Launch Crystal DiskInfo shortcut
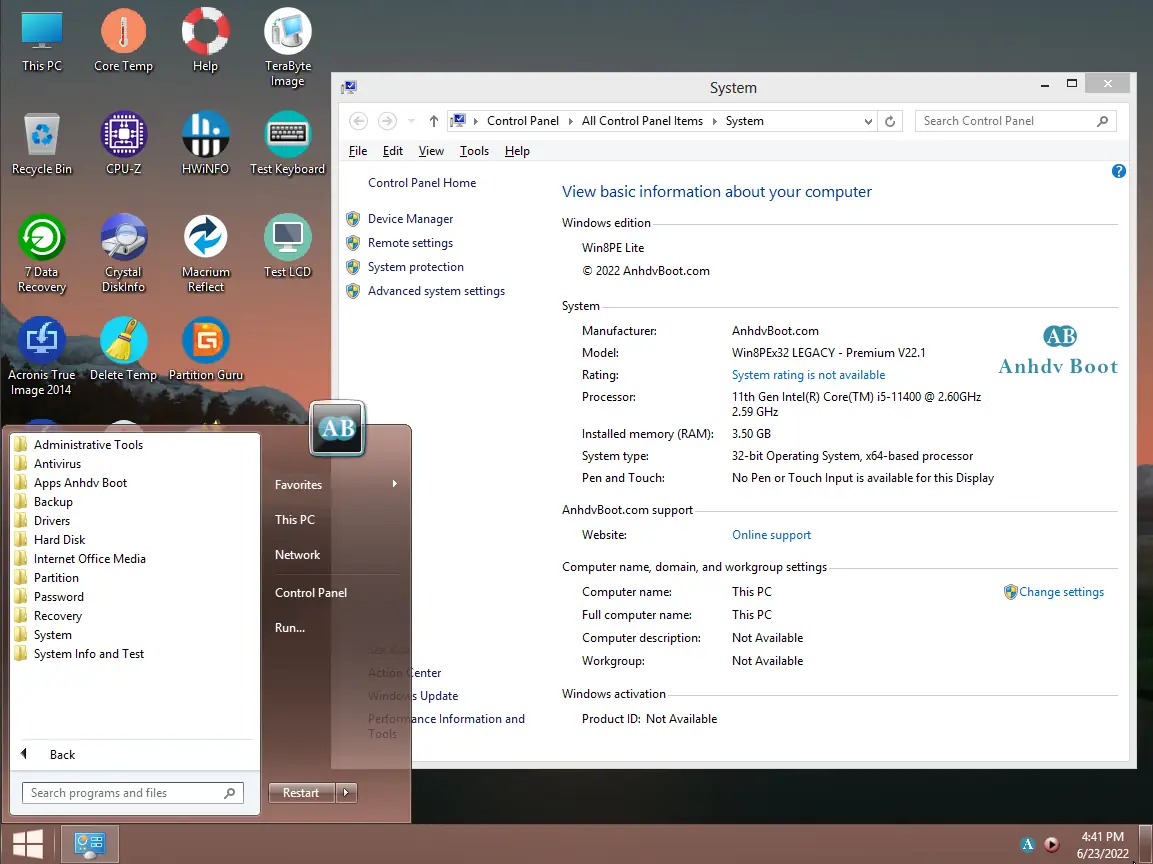Screen dimensions: 1153x864 pyautogui.click(x=124, y=254)
